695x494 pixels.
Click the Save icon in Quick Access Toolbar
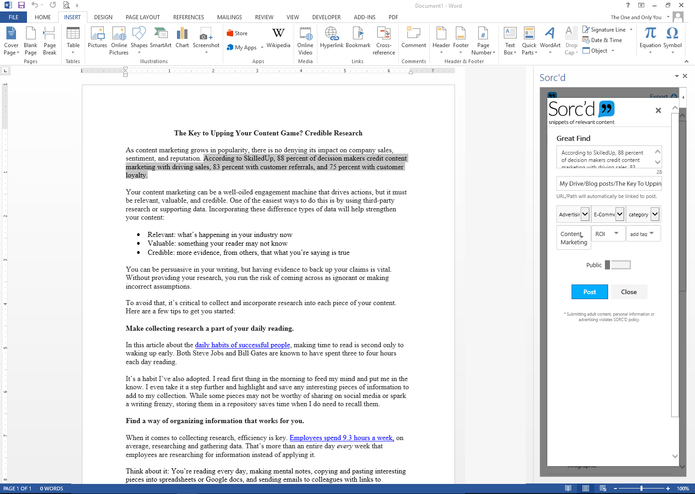click(x=21, y=5)
